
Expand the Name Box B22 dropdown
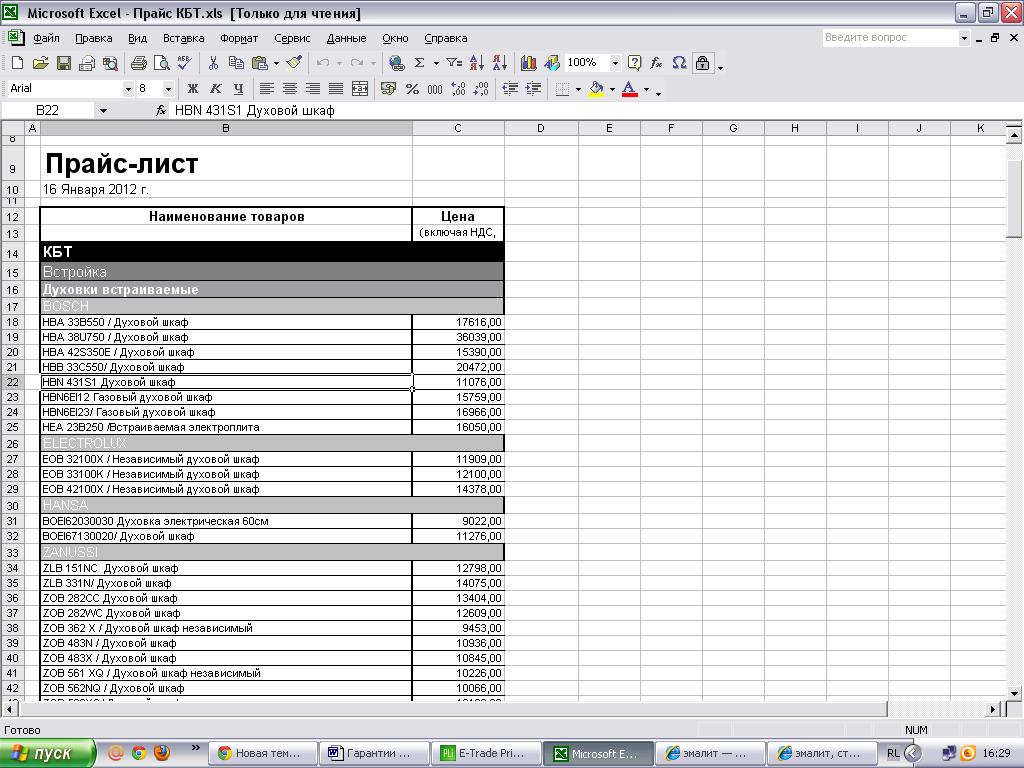tap(103, 110)
